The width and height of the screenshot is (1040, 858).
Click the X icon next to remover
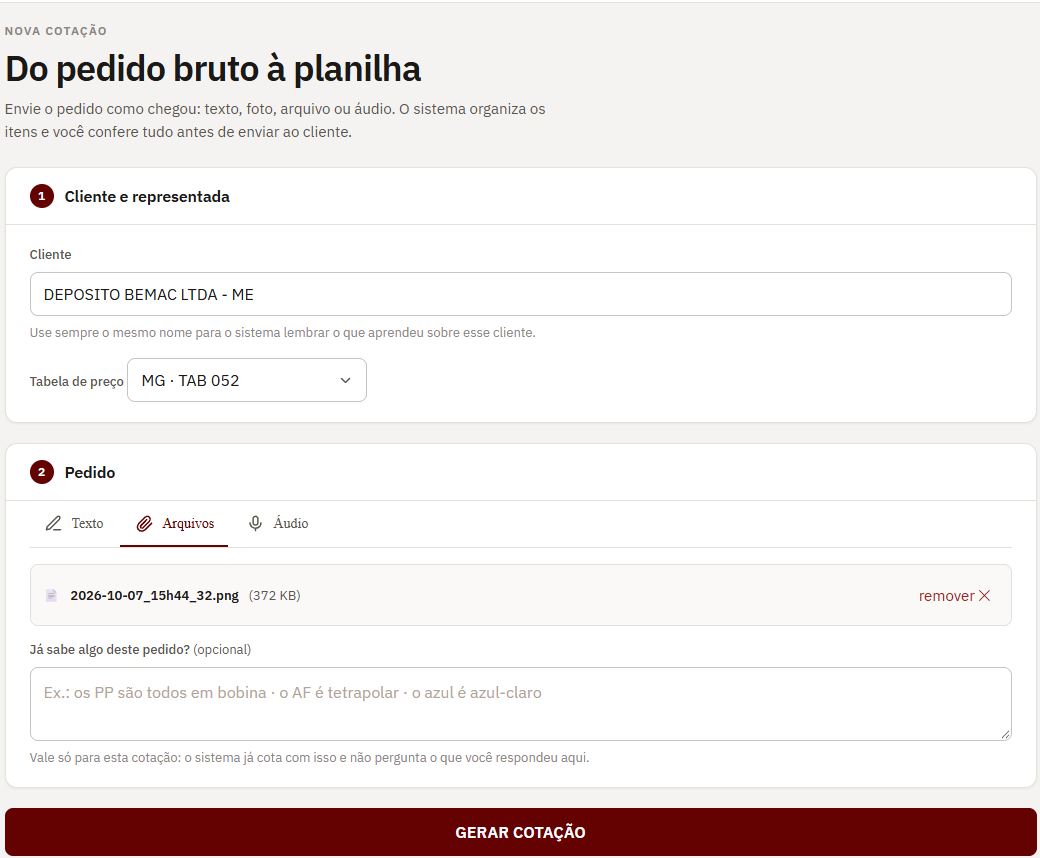click(x=984, y=595)
